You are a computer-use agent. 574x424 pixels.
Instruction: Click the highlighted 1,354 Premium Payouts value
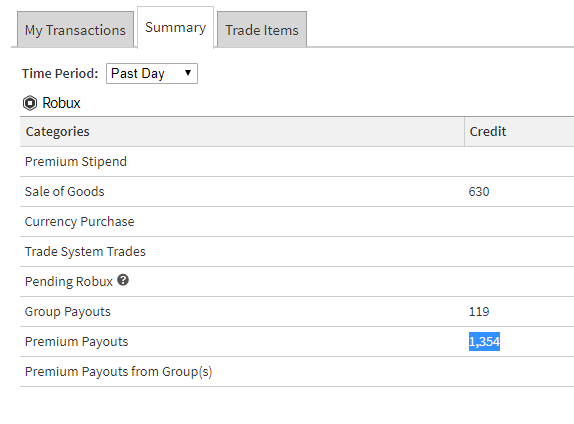click(484, 342)
